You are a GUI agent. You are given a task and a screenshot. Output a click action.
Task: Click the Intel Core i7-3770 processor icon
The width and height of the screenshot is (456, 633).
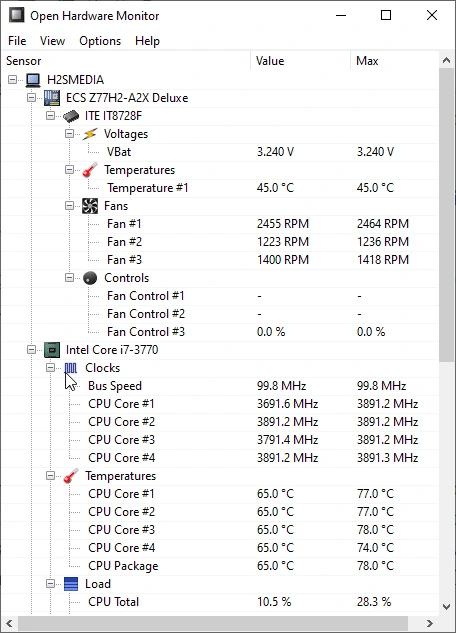tap(52, 350)
